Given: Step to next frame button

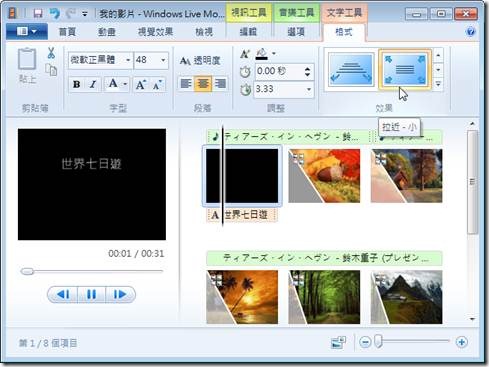Looking at the screenshot, I should point(120,295).
